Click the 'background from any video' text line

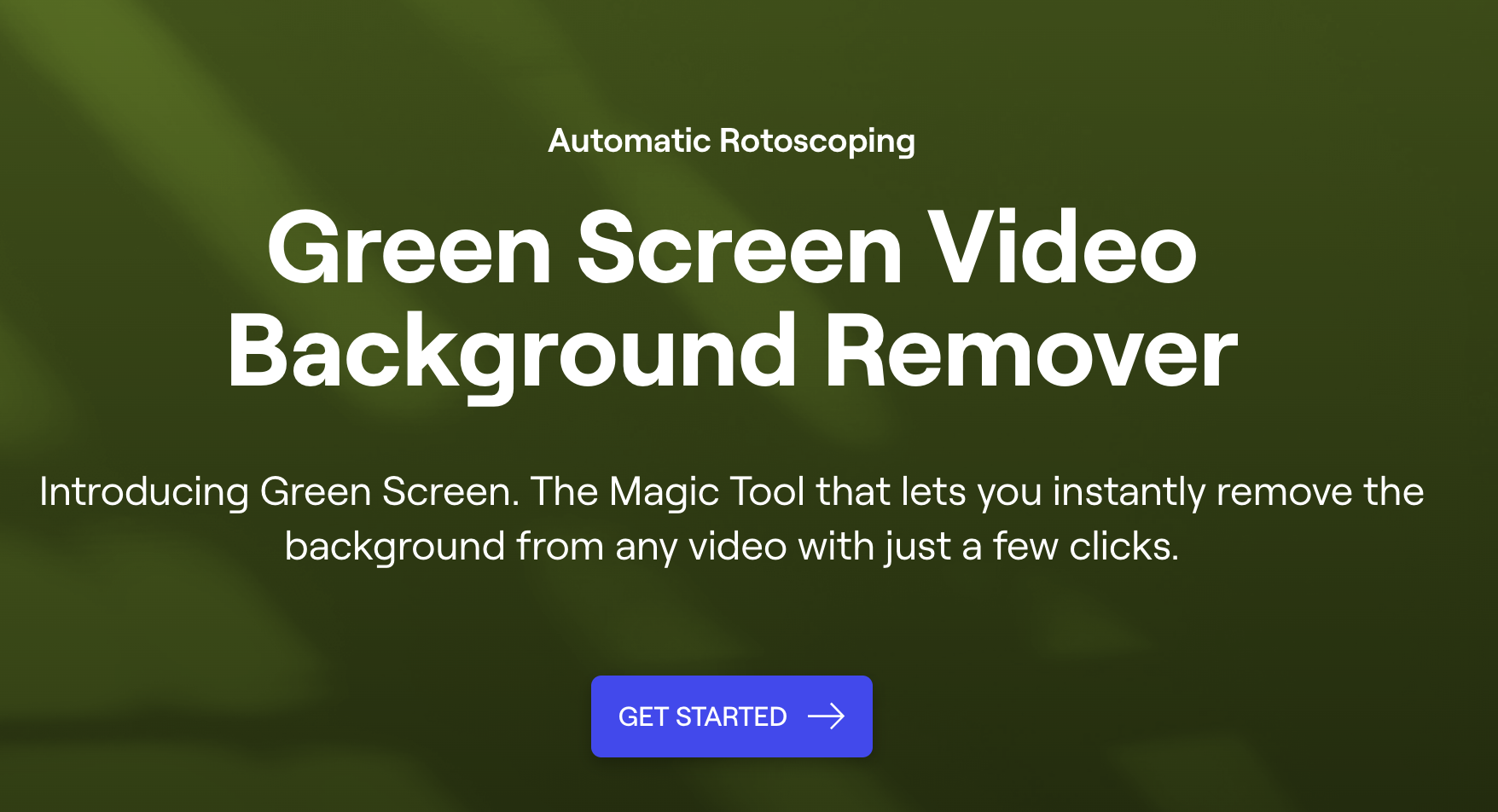(x=732, y=546)
